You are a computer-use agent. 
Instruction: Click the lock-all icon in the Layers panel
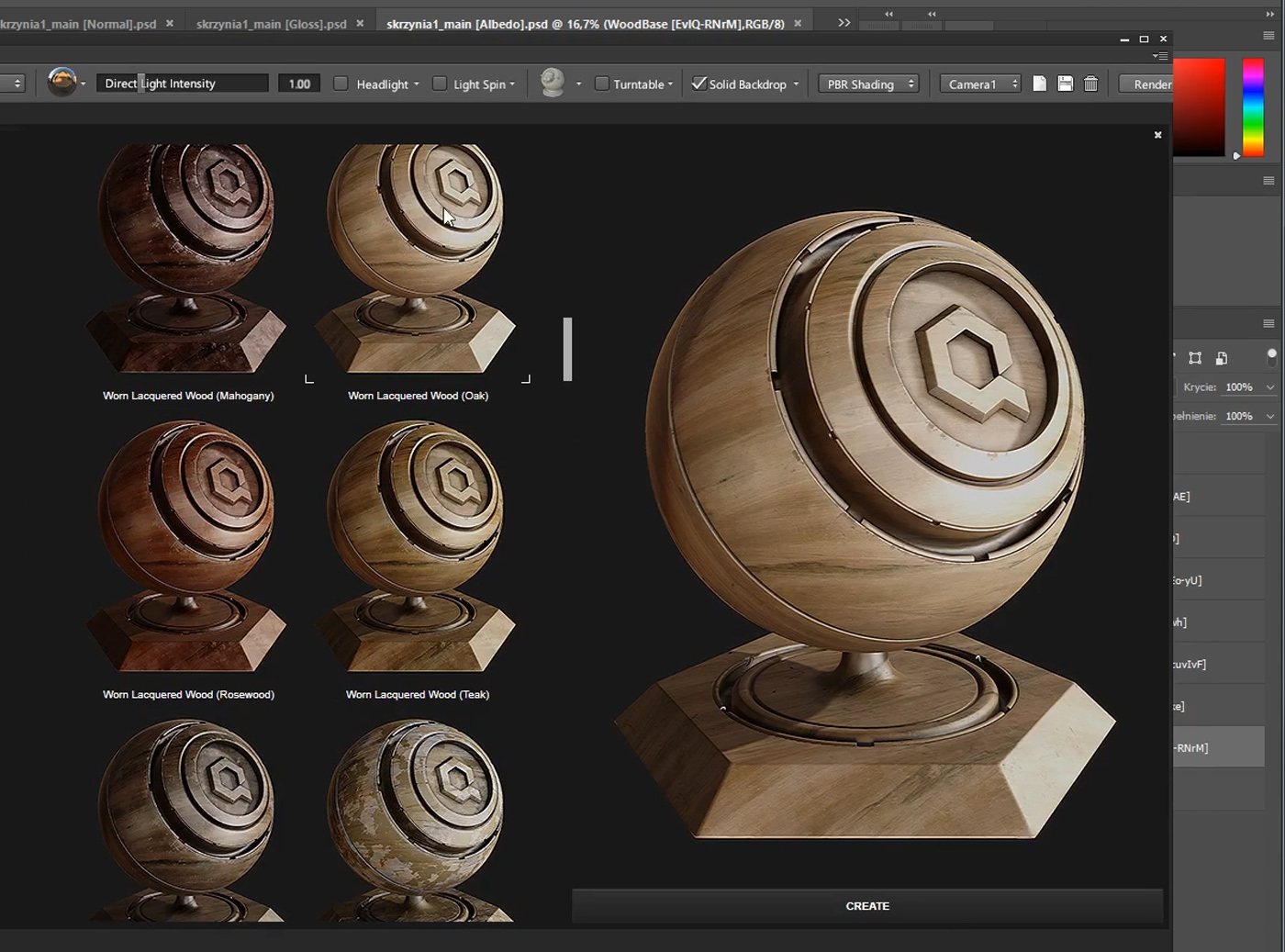(1222, 358)
